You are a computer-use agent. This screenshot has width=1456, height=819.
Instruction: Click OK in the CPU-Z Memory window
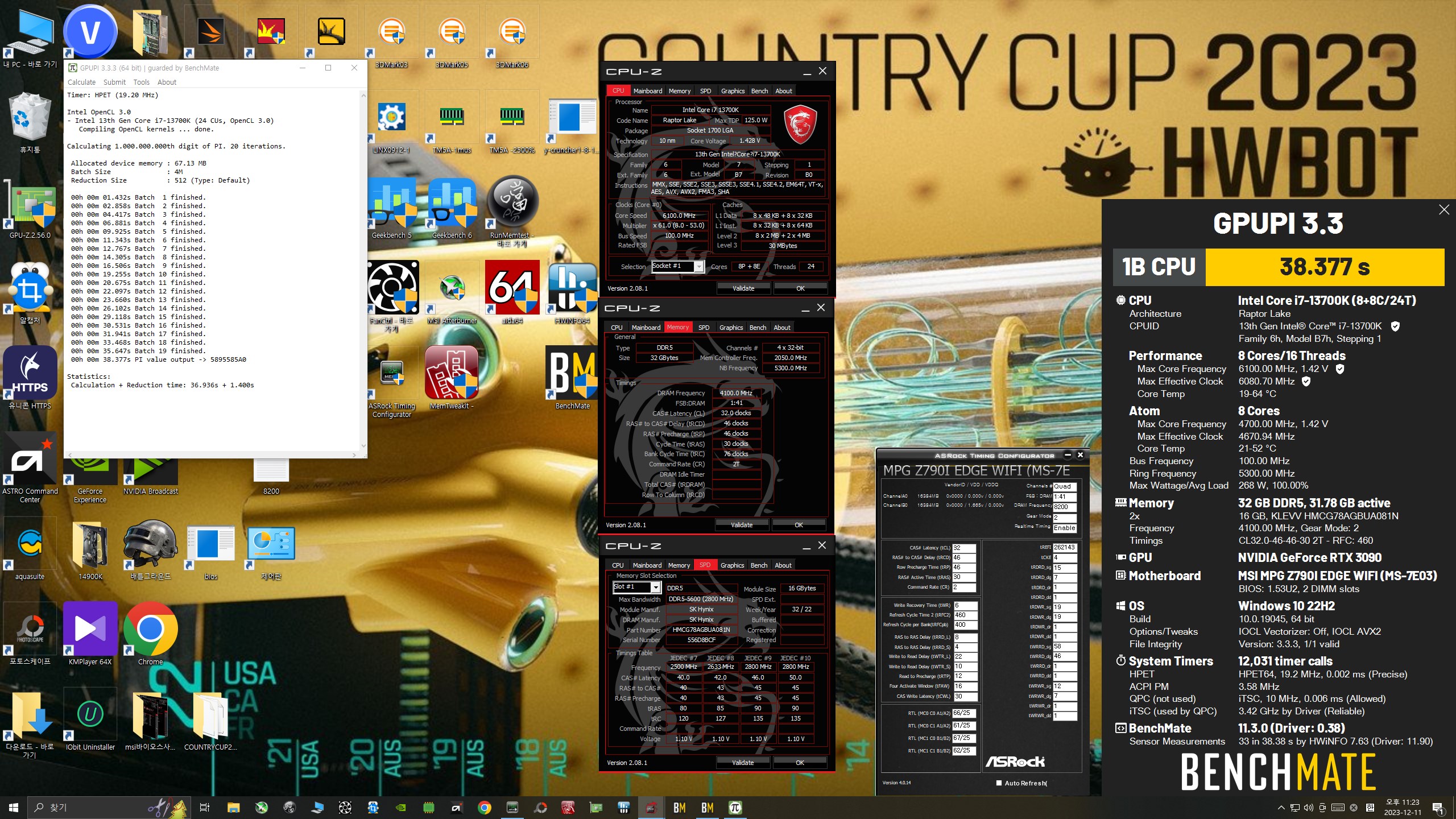[x=799, y=525]
